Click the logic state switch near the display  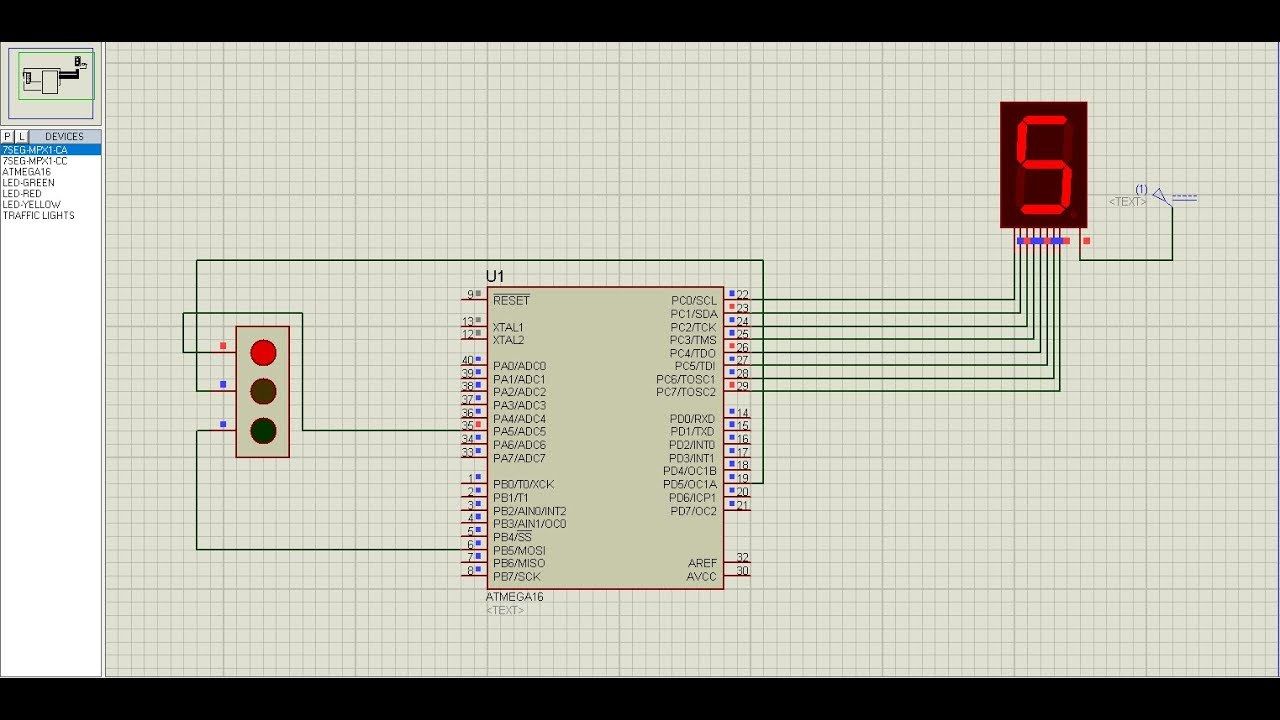(x=1160, y=195)
